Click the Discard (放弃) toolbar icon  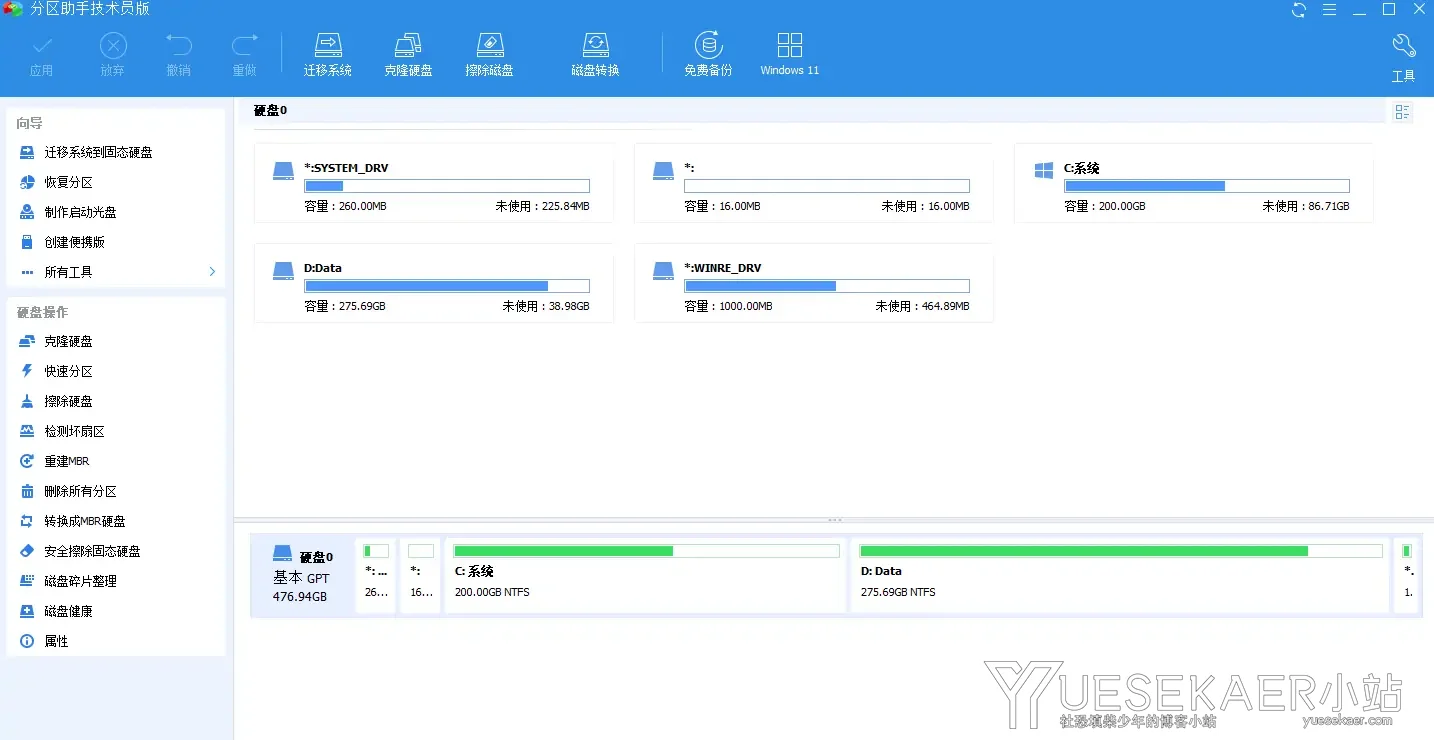click(113, 45)
